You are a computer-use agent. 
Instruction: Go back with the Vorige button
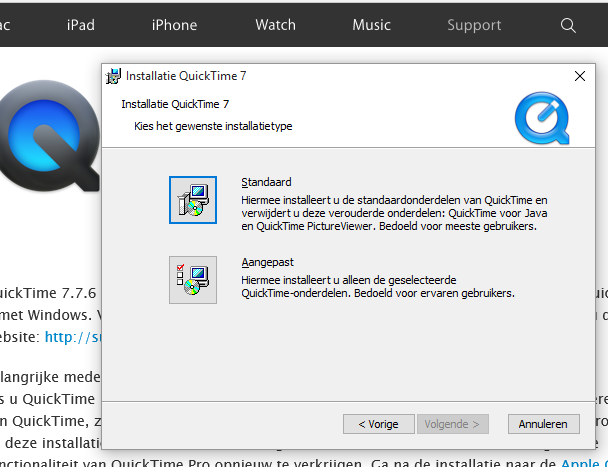click(x=378, y=424)
